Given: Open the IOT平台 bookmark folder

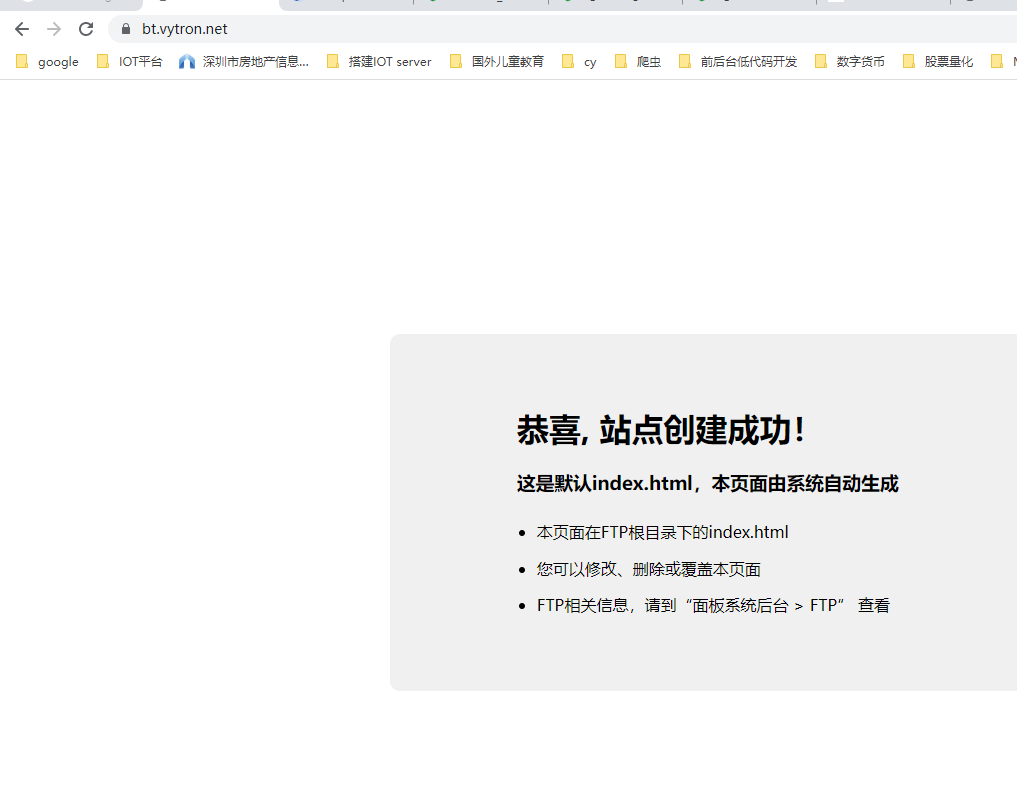Looking at the screenshot, I should pyautogui.click(x=129, y=62).
